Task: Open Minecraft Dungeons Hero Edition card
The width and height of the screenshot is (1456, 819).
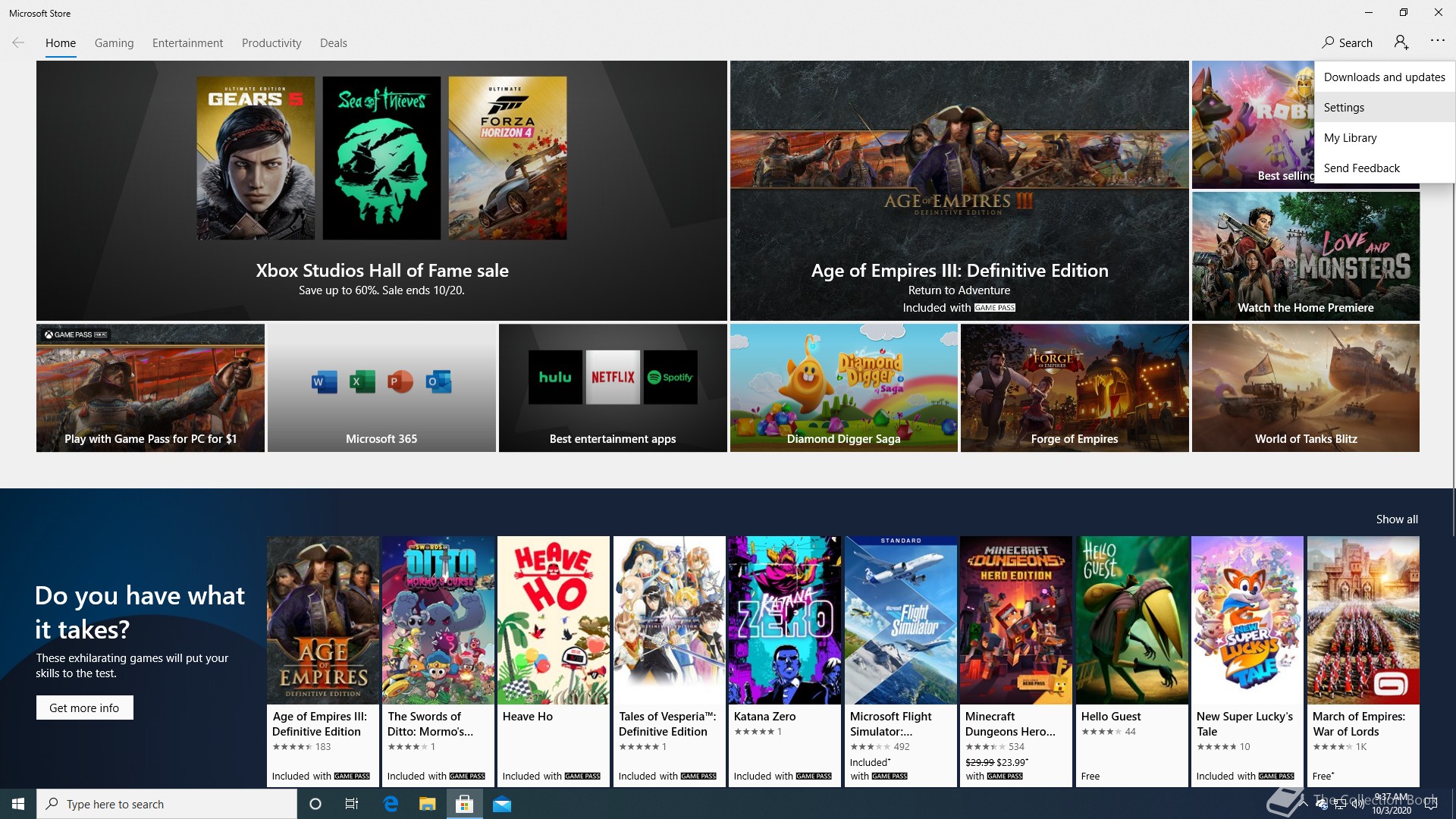Action: click(1016, 661)
